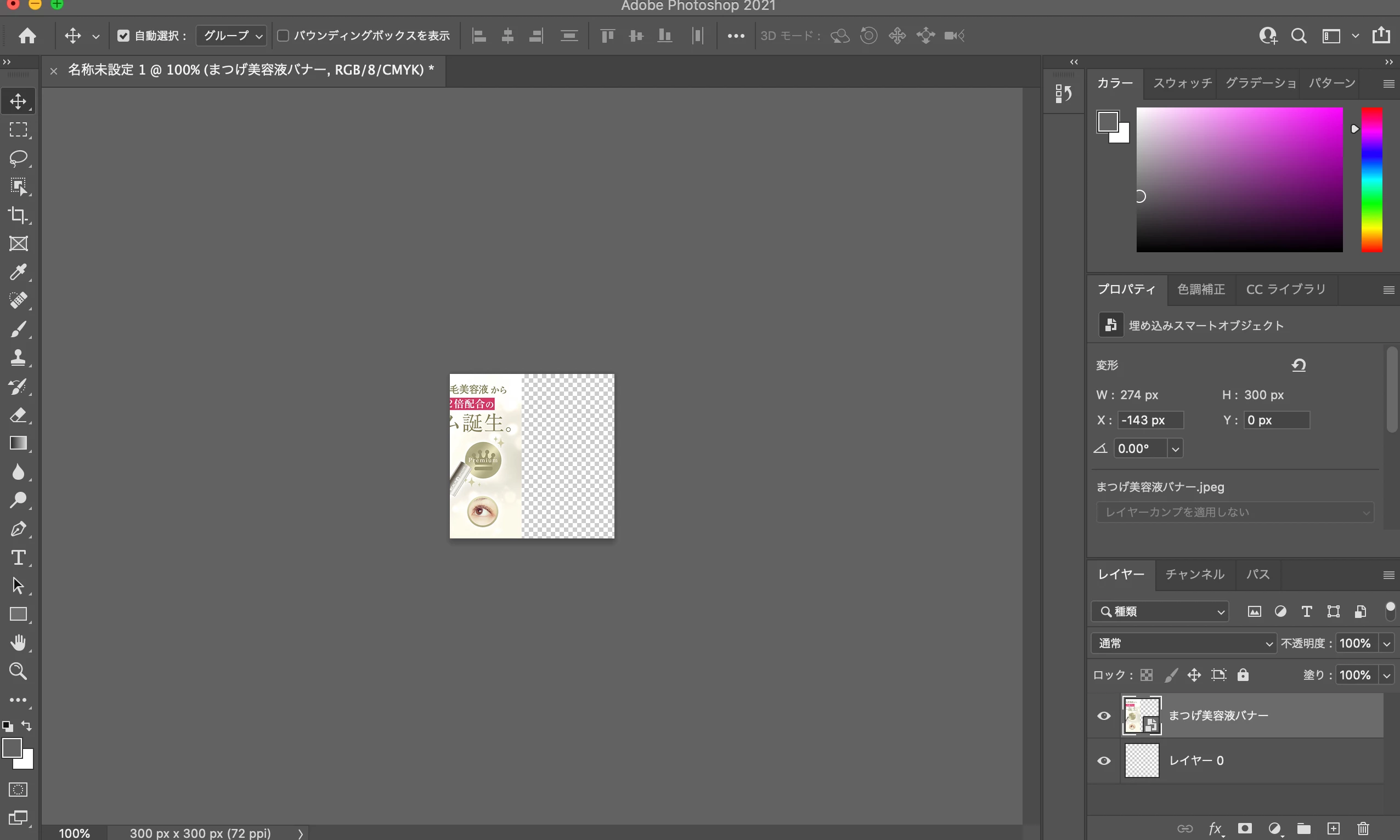Select the Crop tool
Image resolution: width=1400 pixels, height=840 pixels.
18,215
